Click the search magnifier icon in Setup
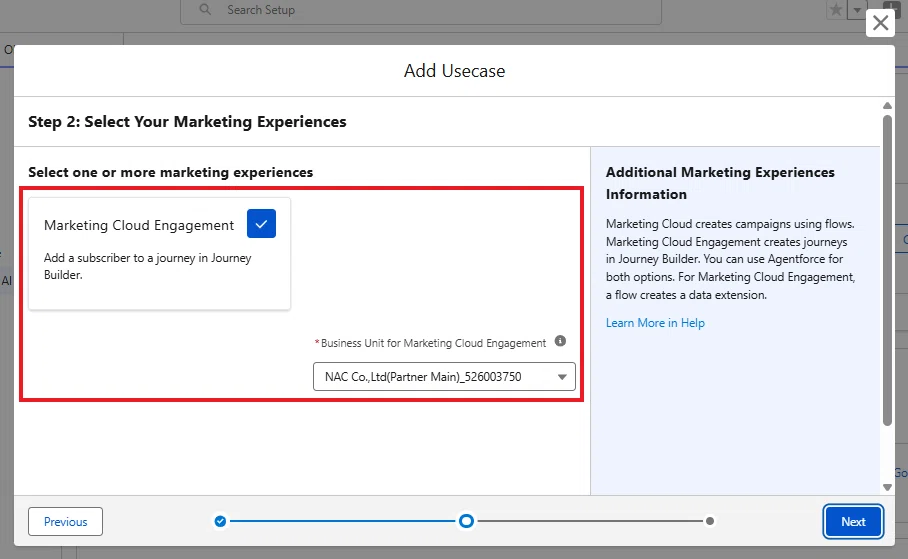The height and width of the screenshot is (559, 908). (205, 10)
